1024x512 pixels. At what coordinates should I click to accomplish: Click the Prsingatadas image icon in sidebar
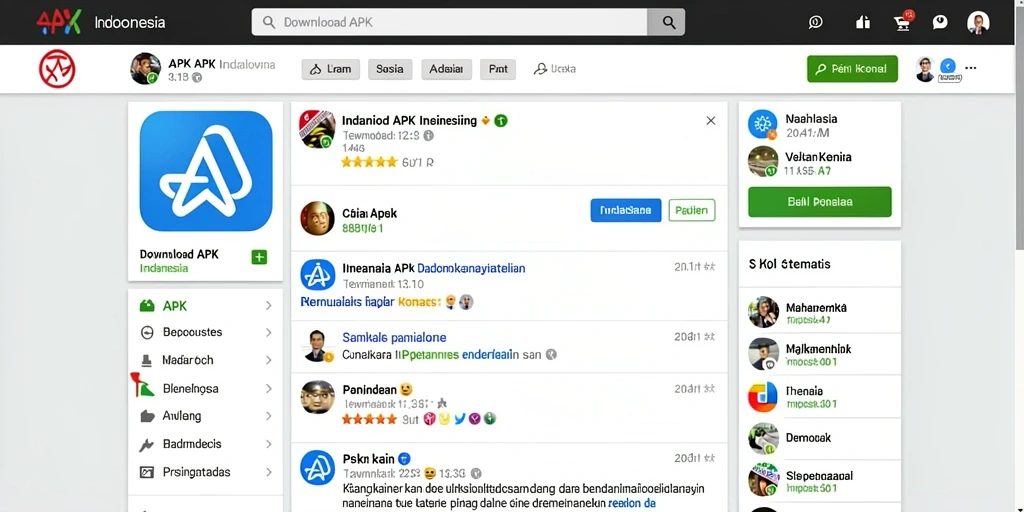coord(148,472)
